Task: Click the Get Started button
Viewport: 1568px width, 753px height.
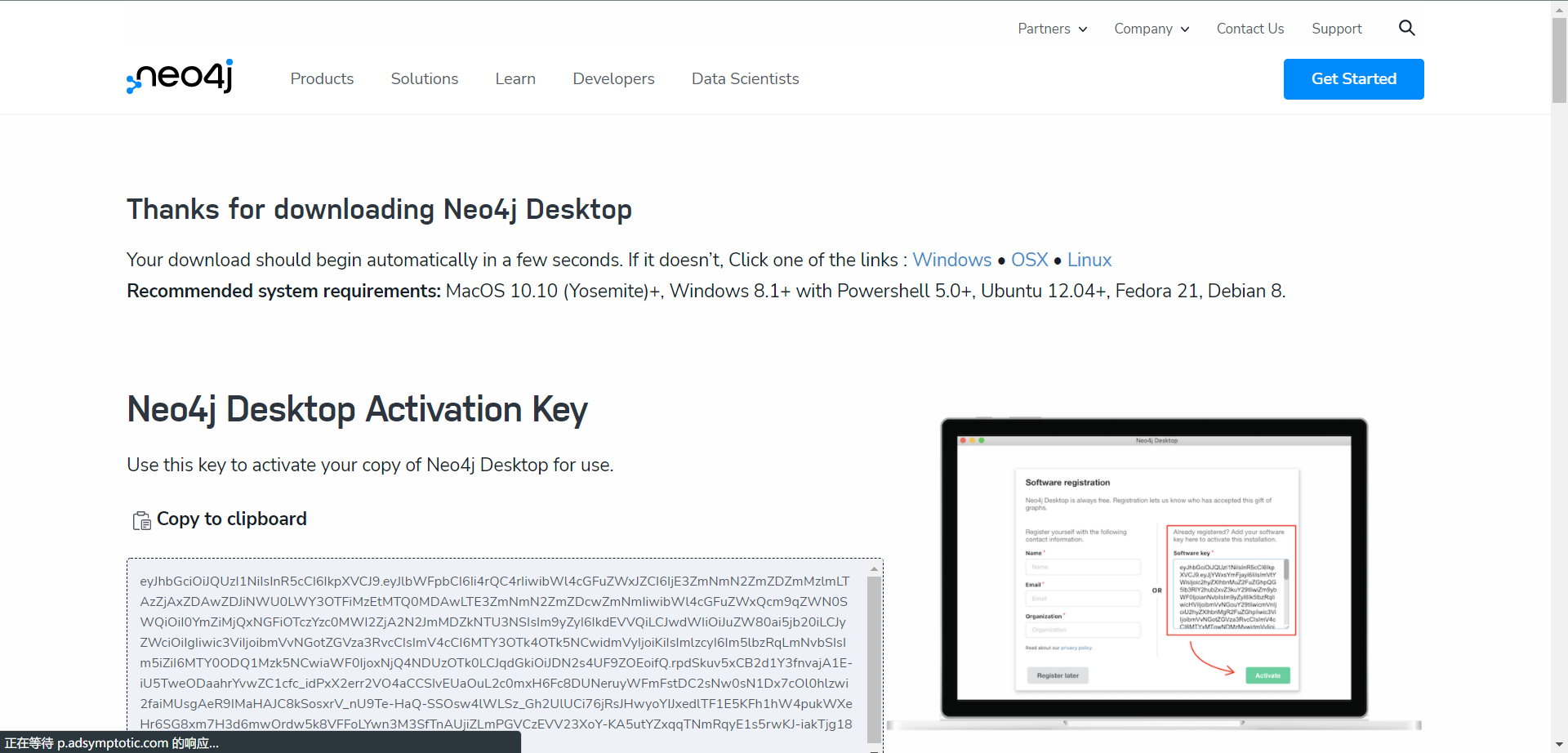Action: click(1353, 79)
